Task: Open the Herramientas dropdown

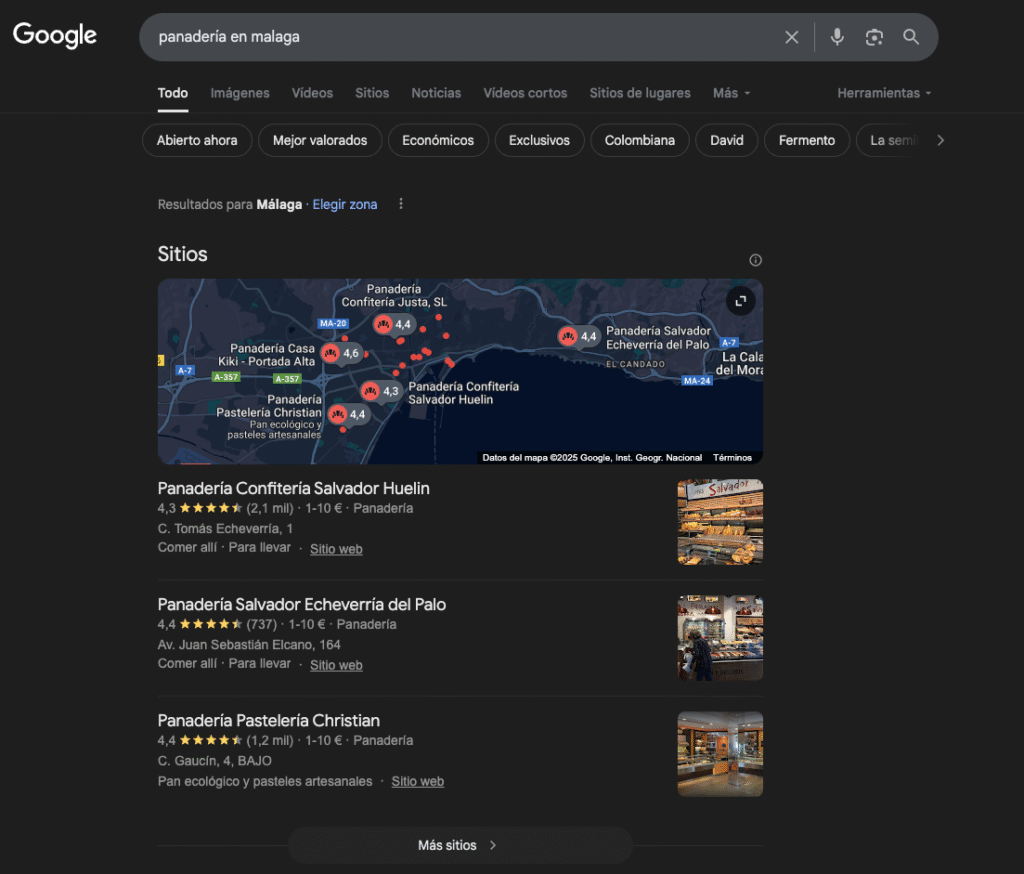Action: point(884,93)
